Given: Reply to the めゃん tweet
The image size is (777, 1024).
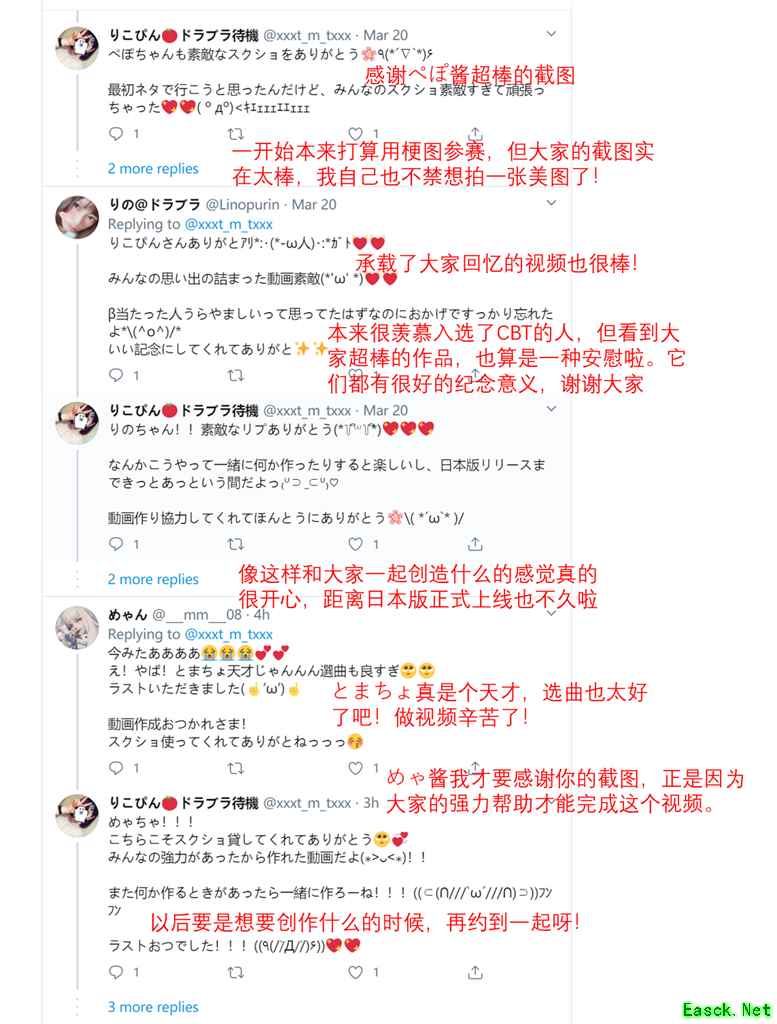Looking at the screenshot, I should (116, 768).
